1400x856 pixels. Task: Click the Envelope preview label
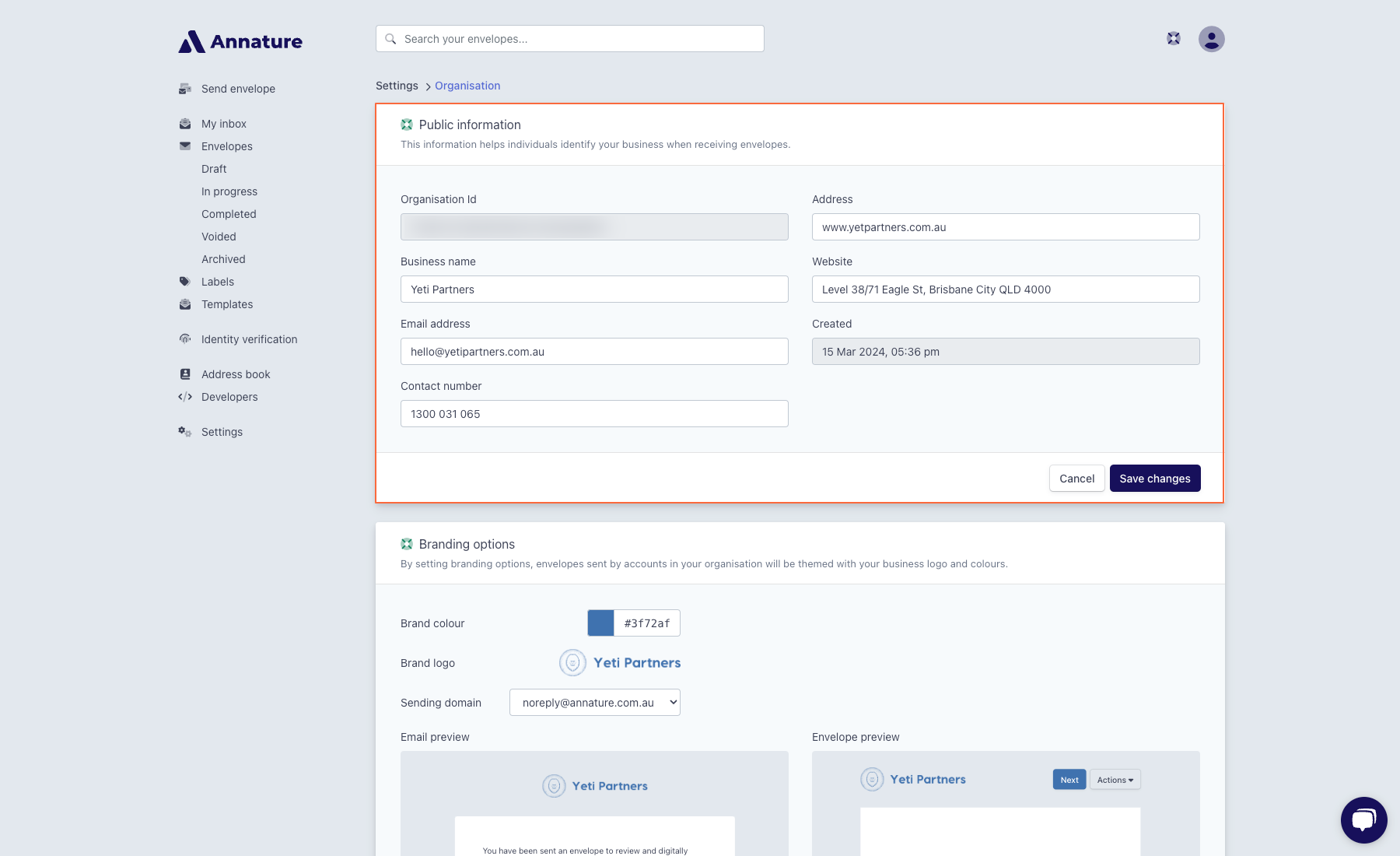click(856, 737)
